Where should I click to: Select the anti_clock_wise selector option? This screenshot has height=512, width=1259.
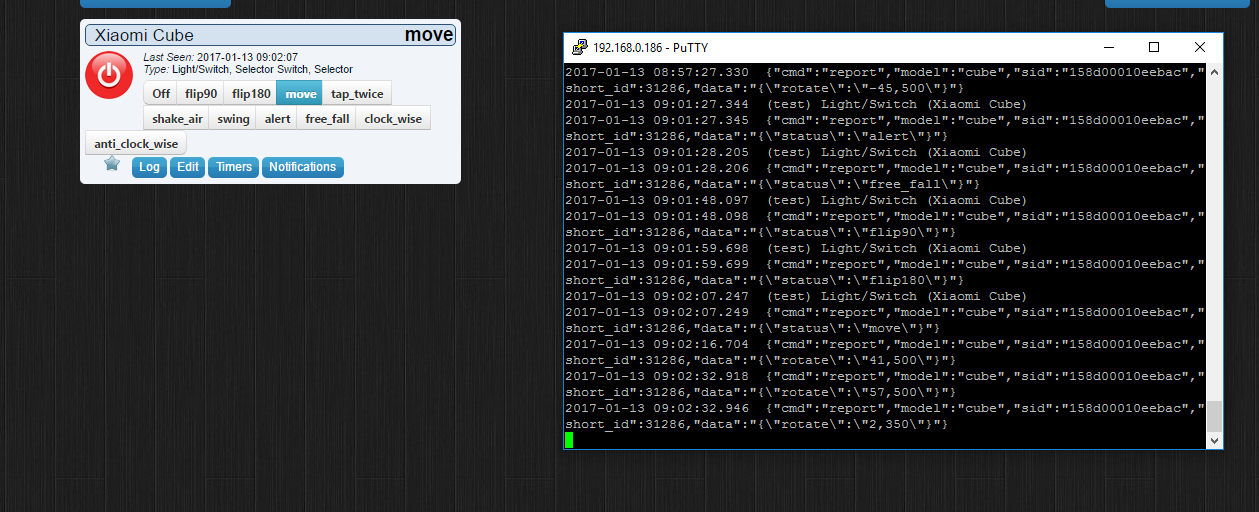[136, 144]
